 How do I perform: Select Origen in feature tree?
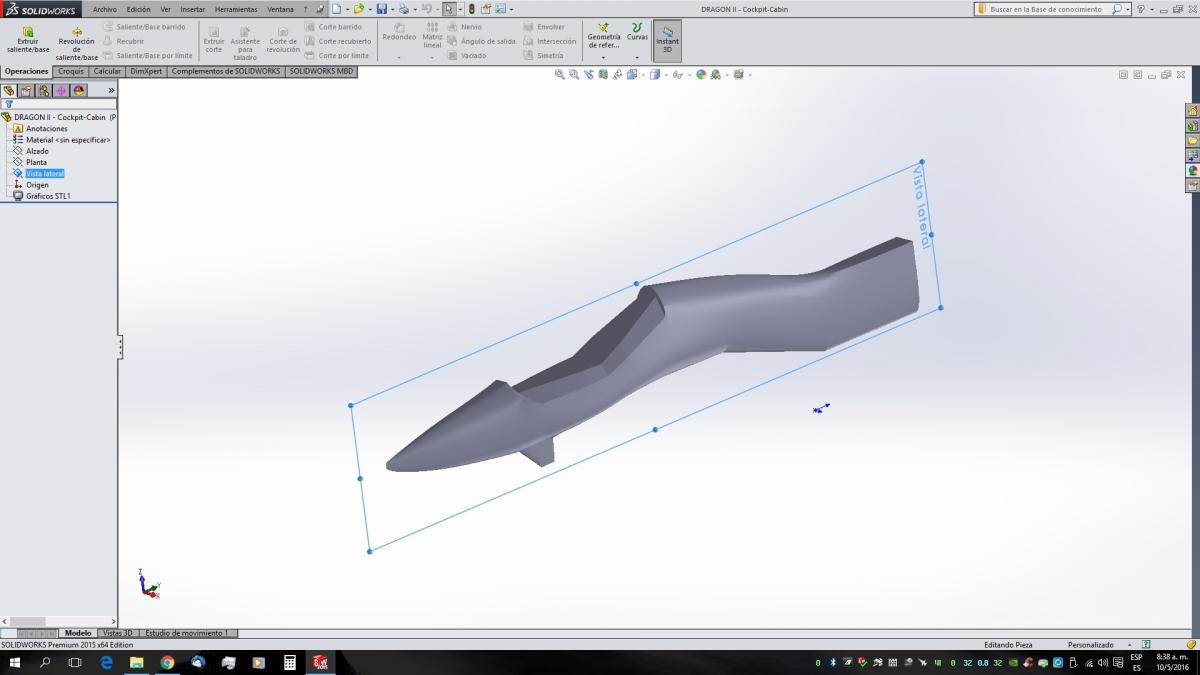tap(37, 185)
